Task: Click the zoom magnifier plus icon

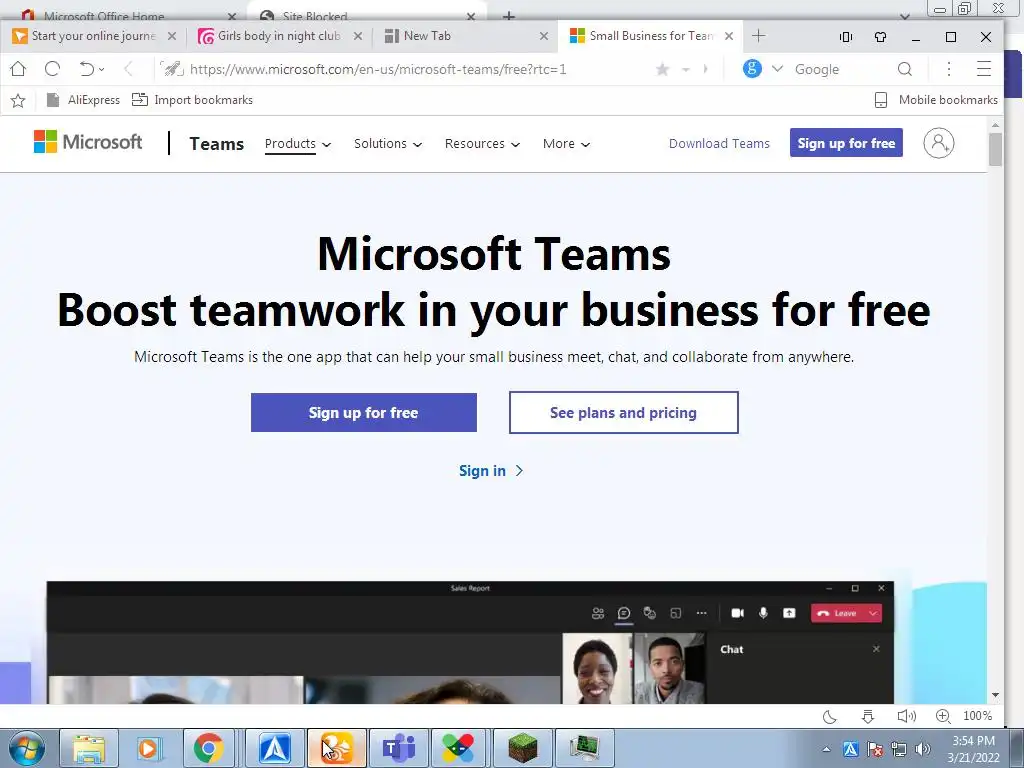Action: [943, 716]
